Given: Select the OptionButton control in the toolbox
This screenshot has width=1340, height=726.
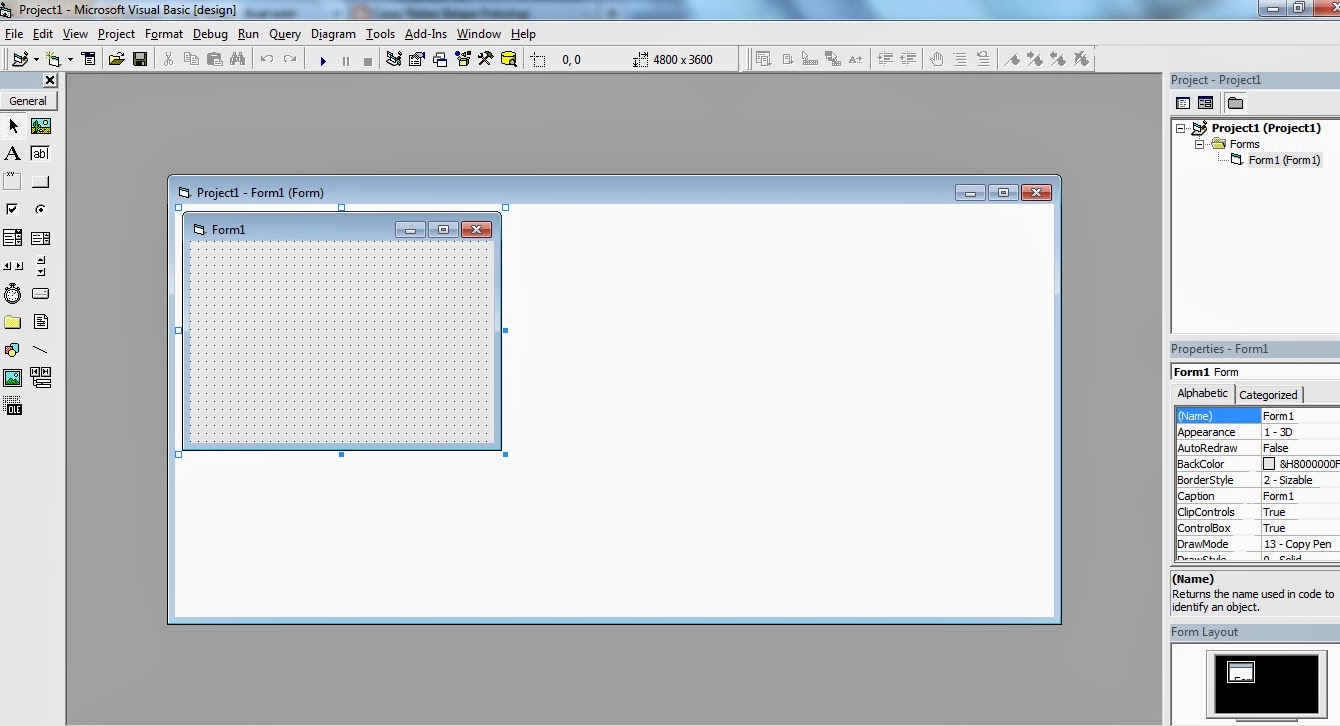Looking at the screenshot, I should (41, 210).
